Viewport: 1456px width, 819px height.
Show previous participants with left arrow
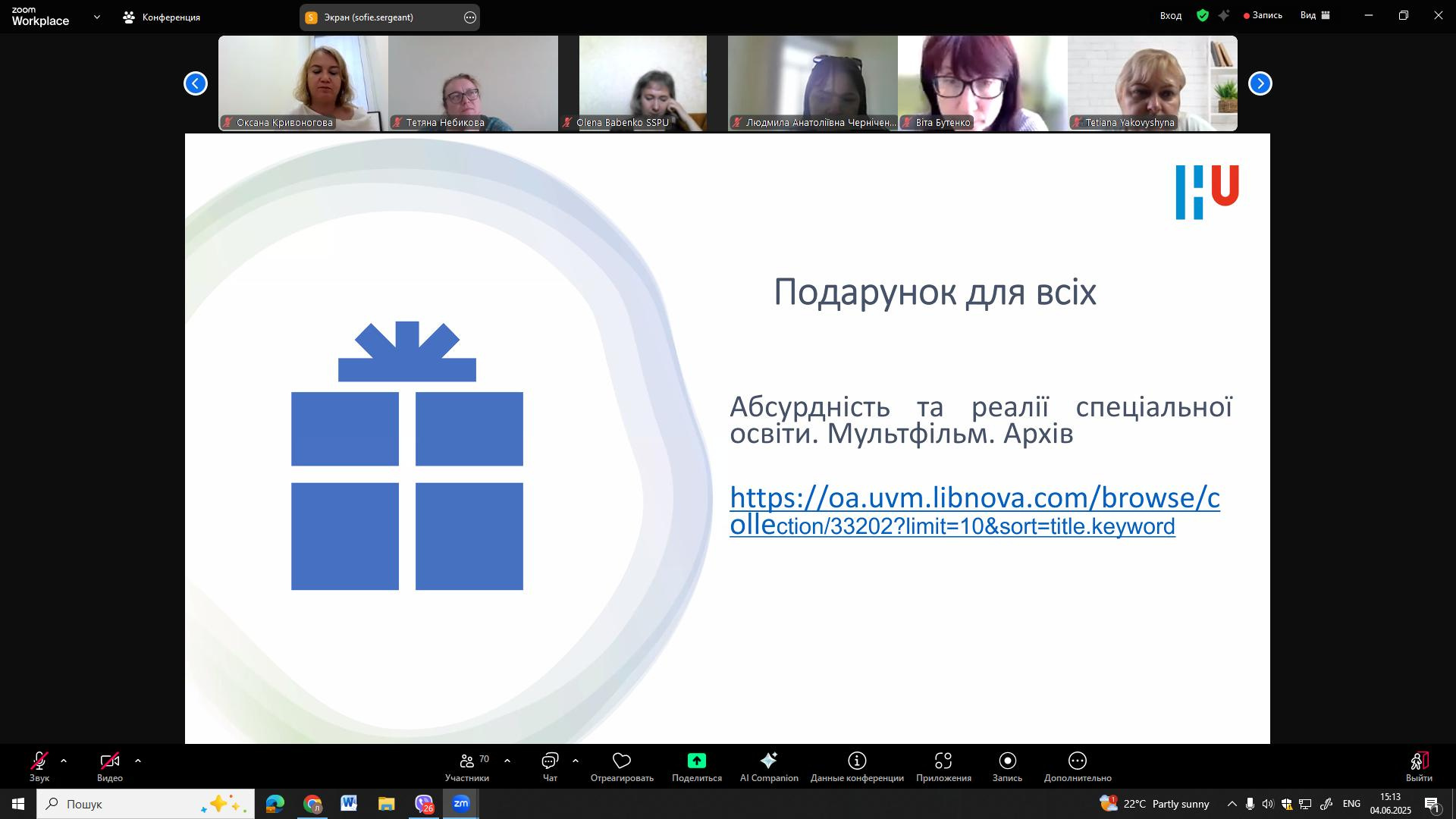(196, 83)
